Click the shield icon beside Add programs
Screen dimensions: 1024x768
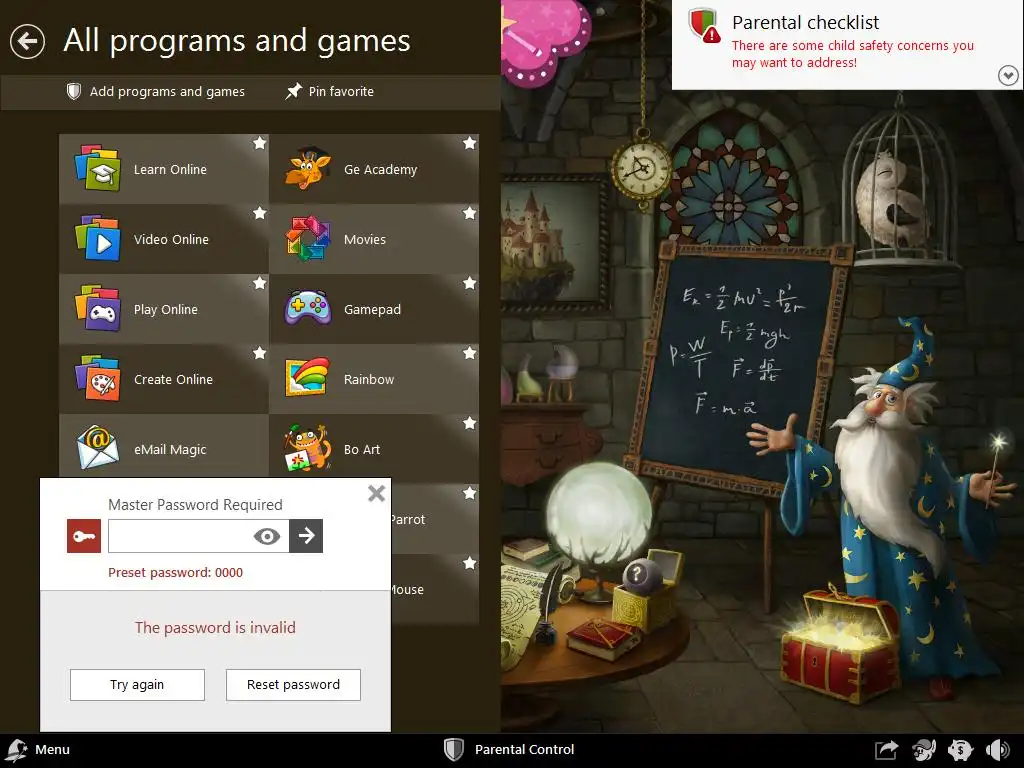(x=74, y=91)
